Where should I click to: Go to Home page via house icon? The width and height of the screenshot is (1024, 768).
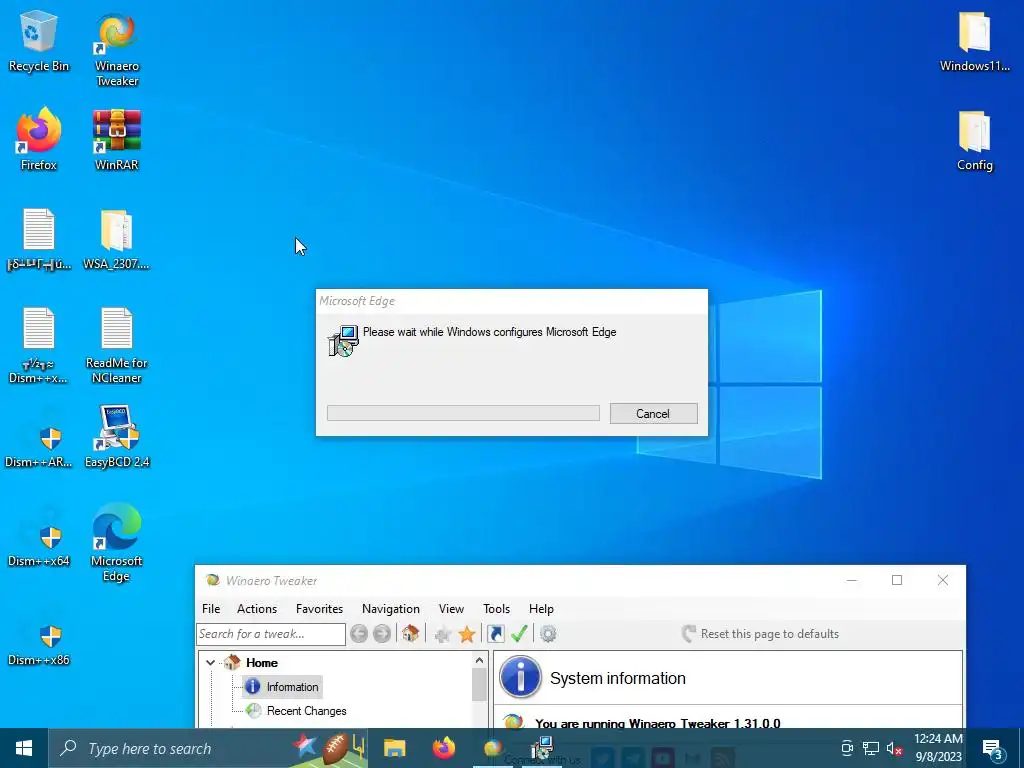click(410, 633)
